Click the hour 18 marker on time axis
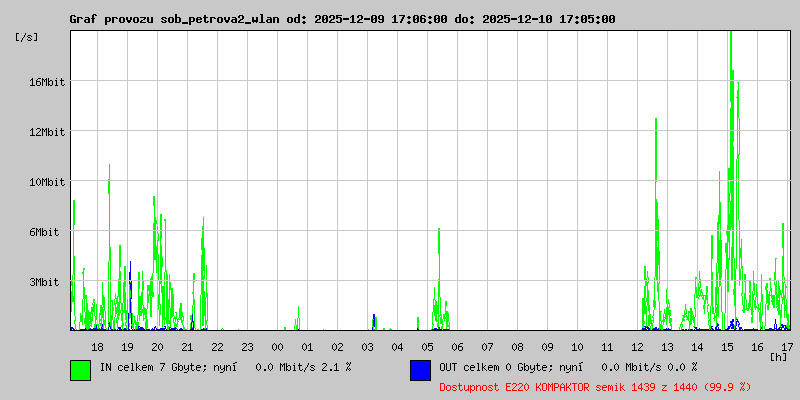Screen dimensions: 800x400 point(97,347)
